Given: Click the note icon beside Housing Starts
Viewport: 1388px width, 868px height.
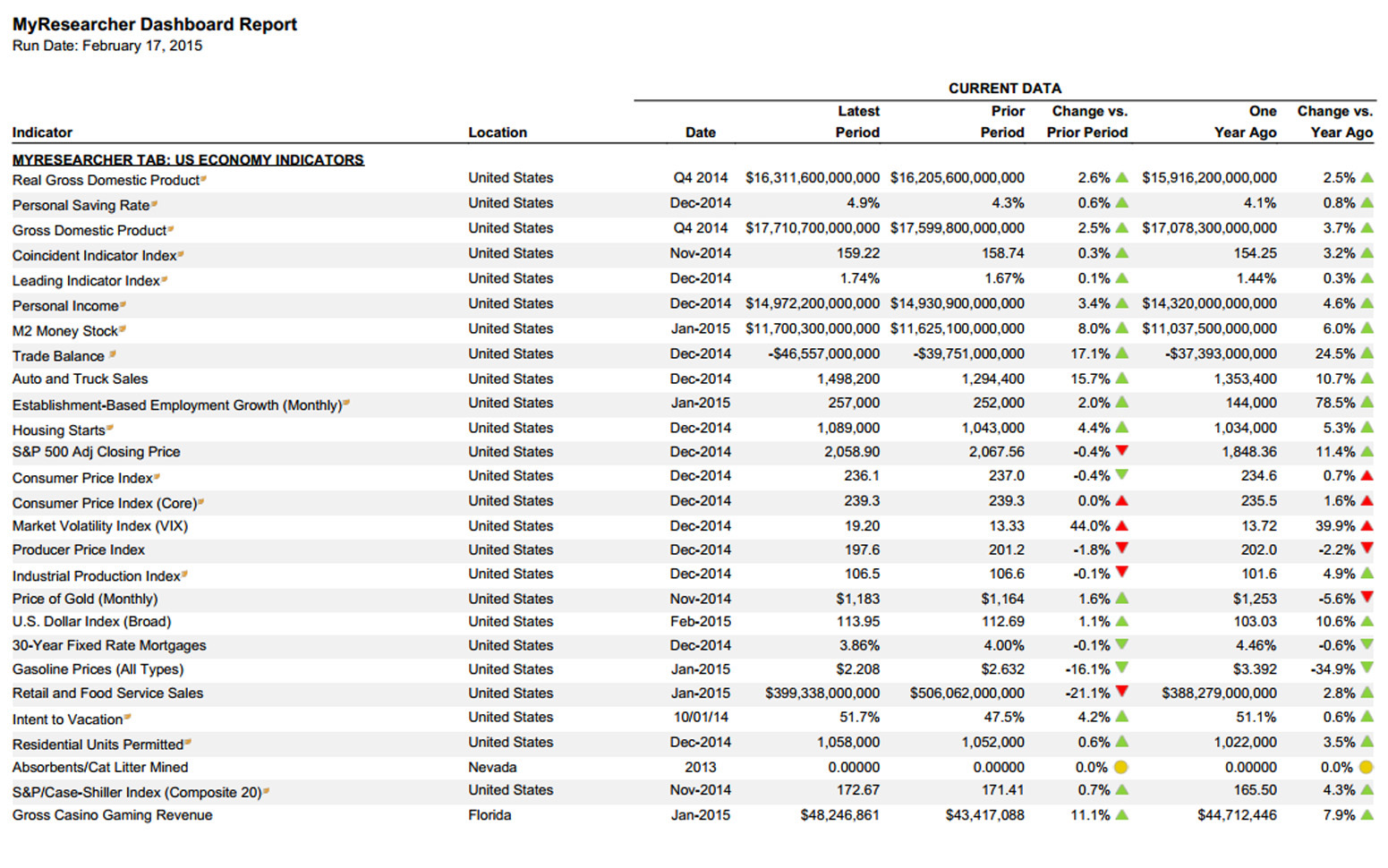Looking at the screenshot, I should tap(110, 429).
